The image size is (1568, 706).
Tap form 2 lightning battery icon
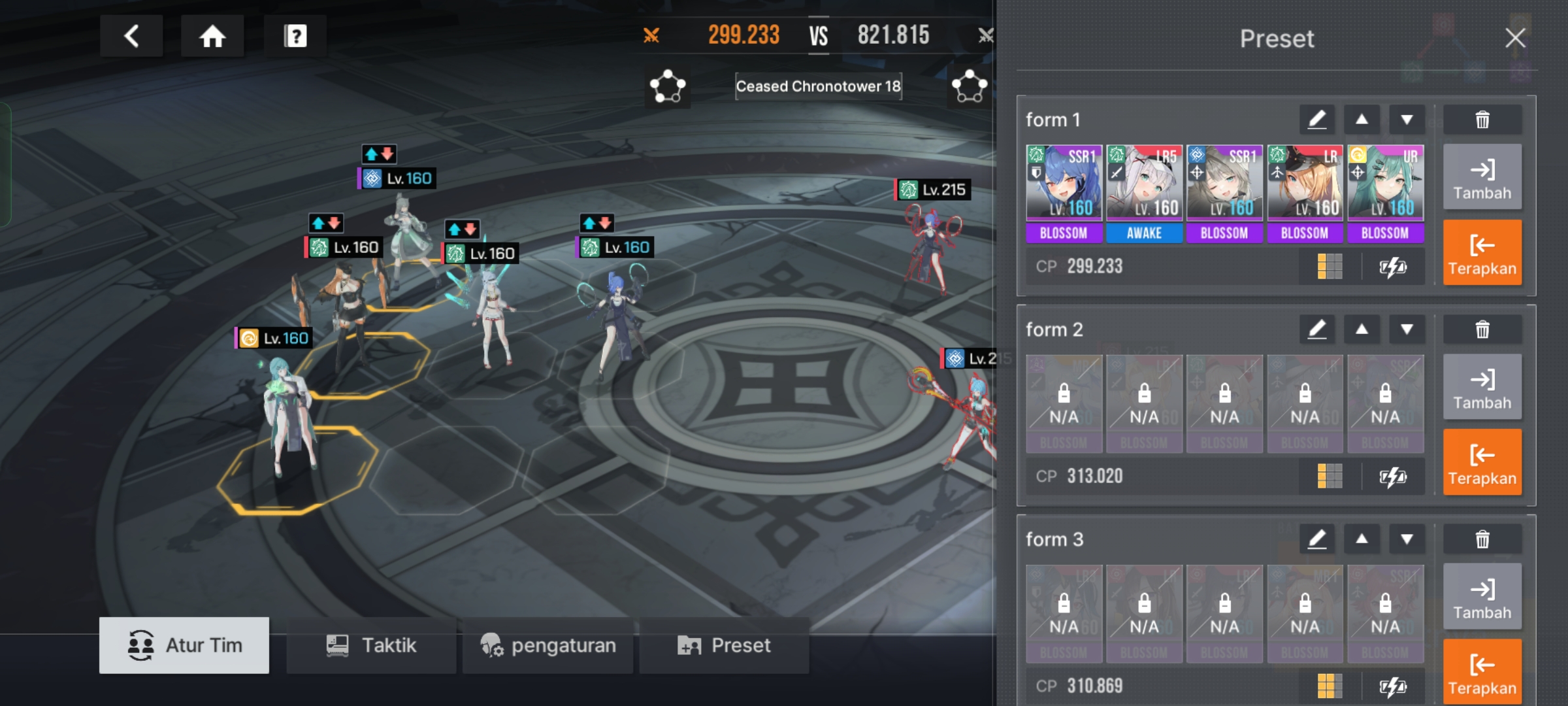[1392, 477]
